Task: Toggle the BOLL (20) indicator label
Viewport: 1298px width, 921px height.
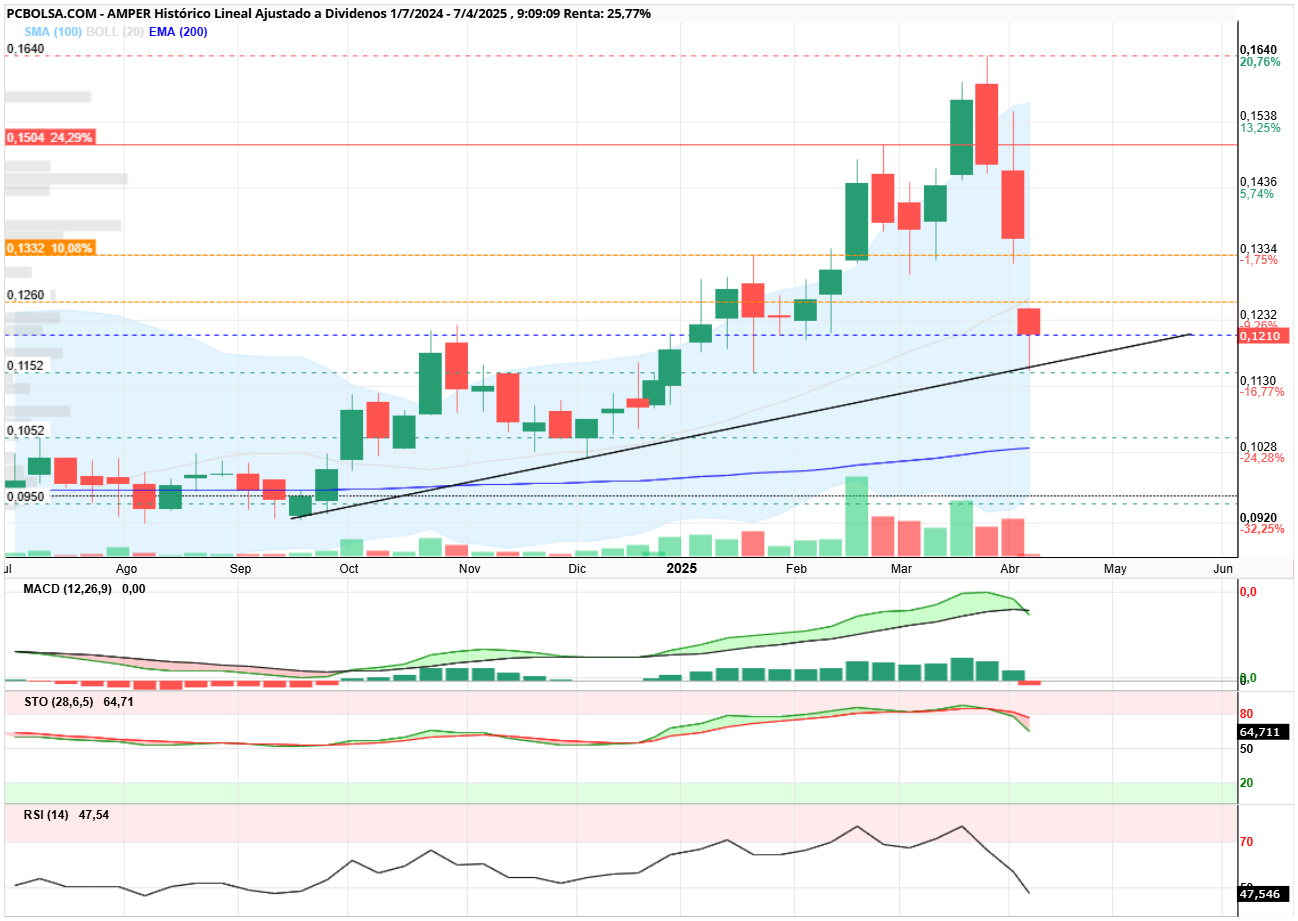Action: point(113,32)
